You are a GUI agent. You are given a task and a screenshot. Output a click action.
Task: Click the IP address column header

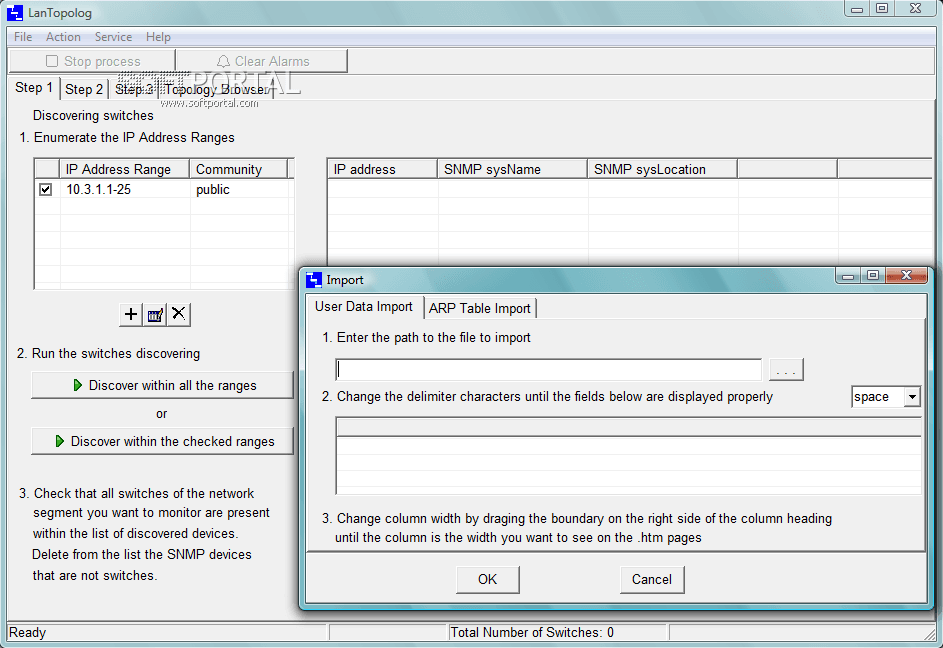pyautogui.click(x=382, y=169)
